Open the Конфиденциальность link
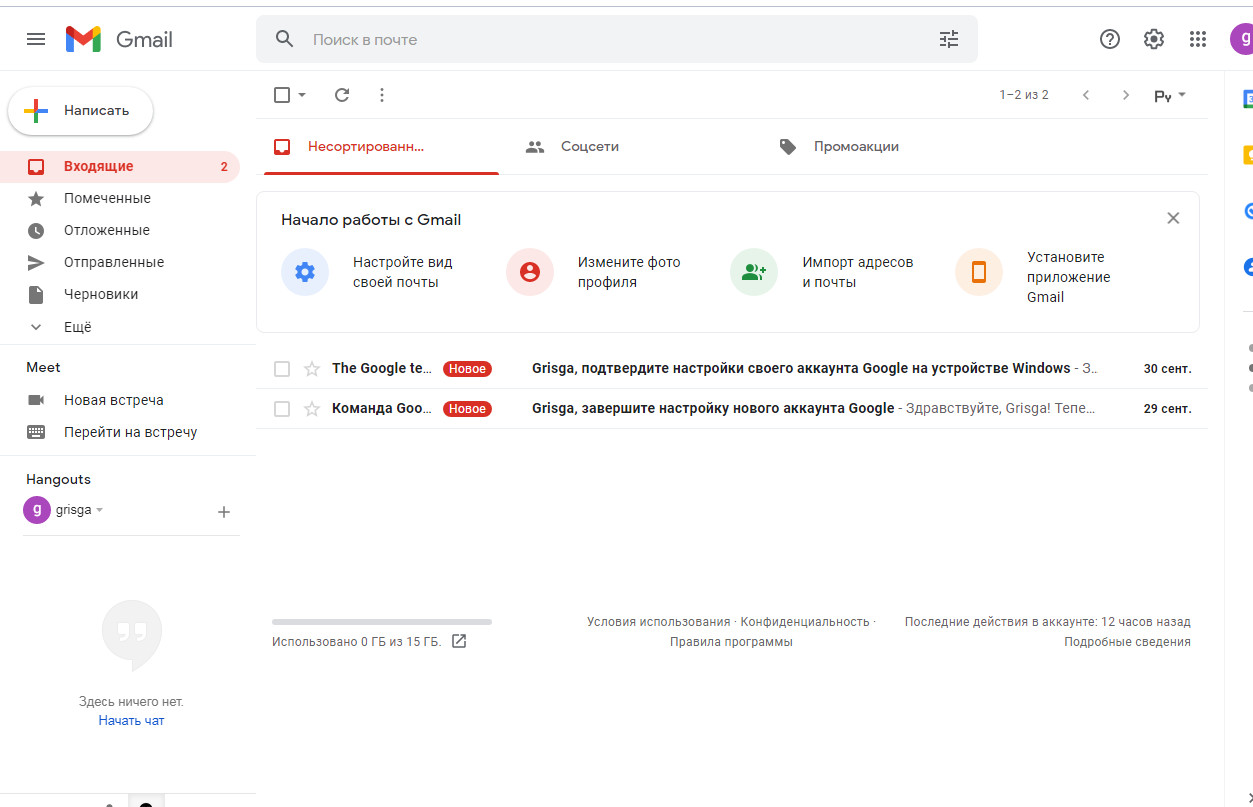 pos(805,622)
